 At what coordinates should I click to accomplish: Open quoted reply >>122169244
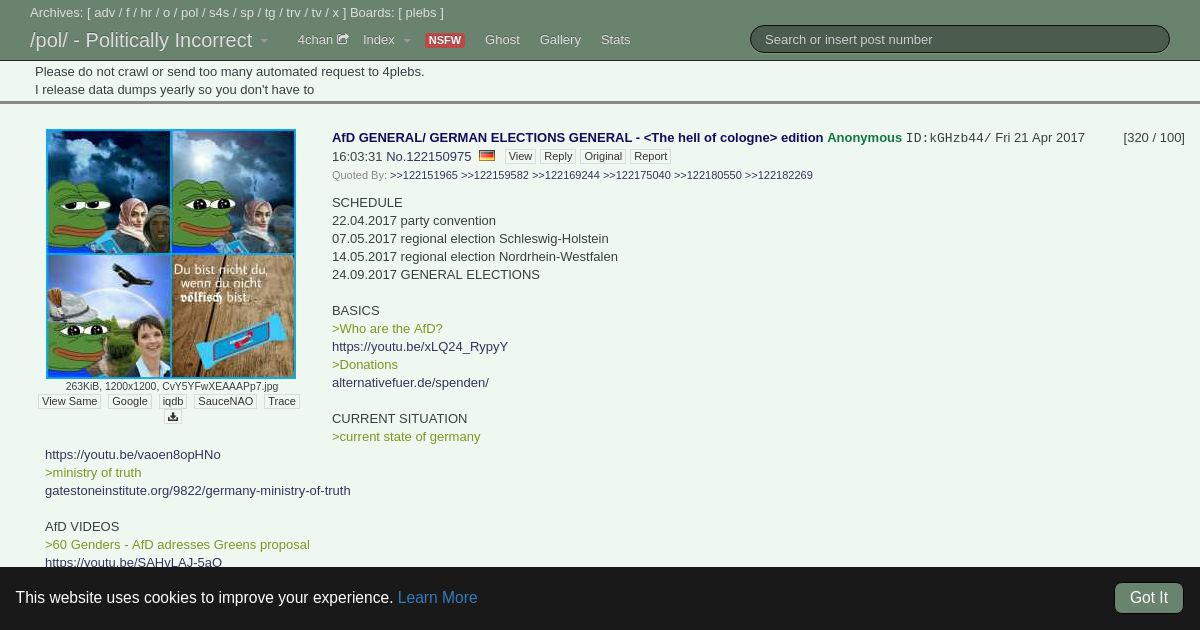click(x=566, y=175)
